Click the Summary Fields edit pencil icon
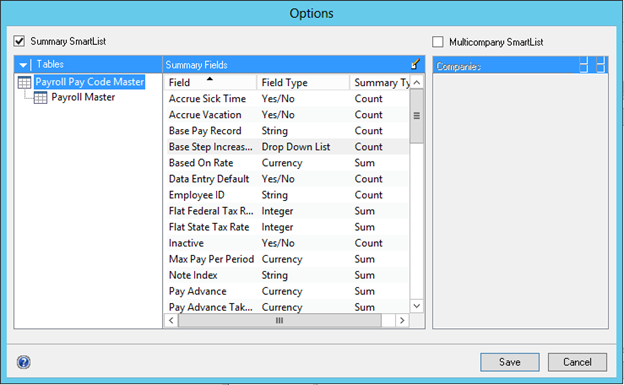Image resolution: width=624 pixels, height=385 pixels. 415,64
